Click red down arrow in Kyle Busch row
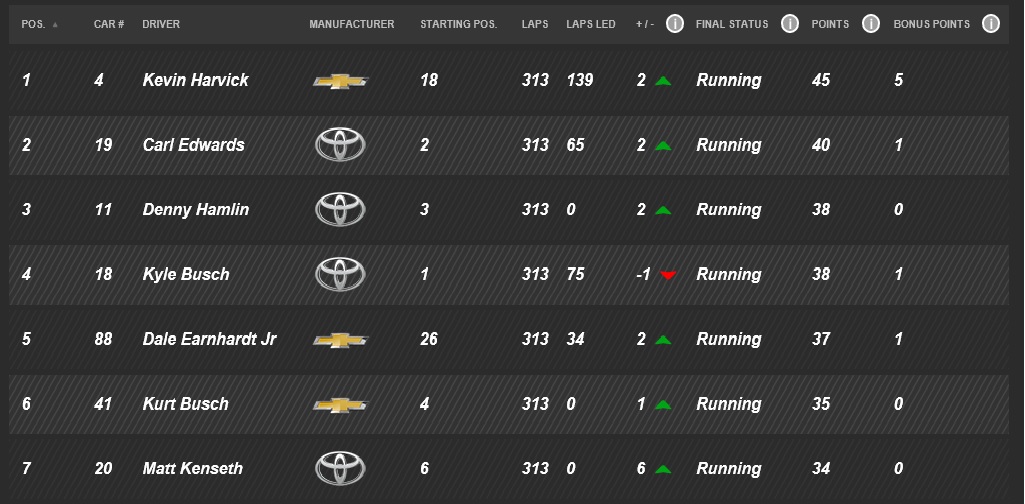Image resolution: width=1025 pixels, height=504 pixels. (667, 275)
